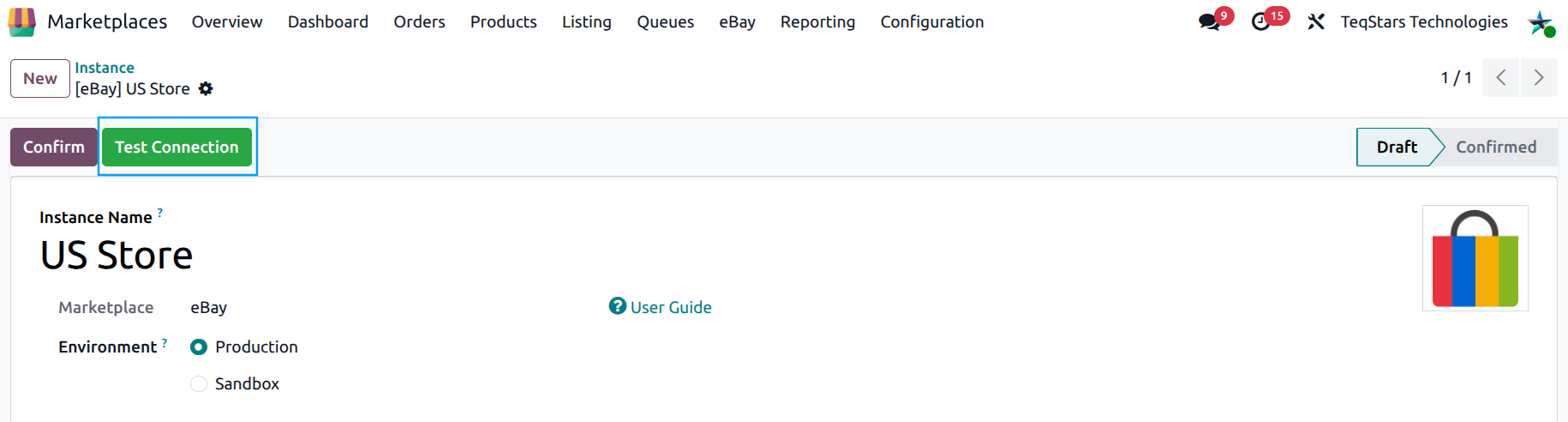Open the conversations chat icon
1568x422 pixels.
[x=1210, y=22]
